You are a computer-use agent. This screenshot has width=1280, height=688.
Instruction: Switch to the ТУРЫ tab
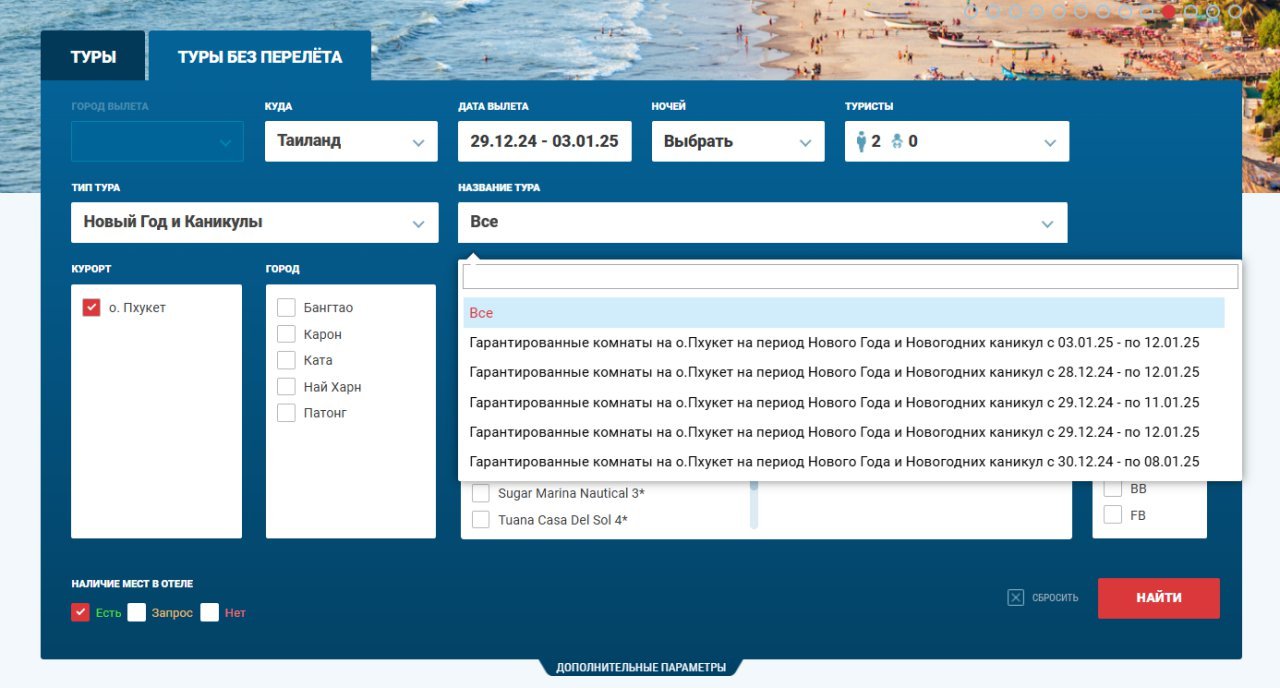click(x=93, y=57)
